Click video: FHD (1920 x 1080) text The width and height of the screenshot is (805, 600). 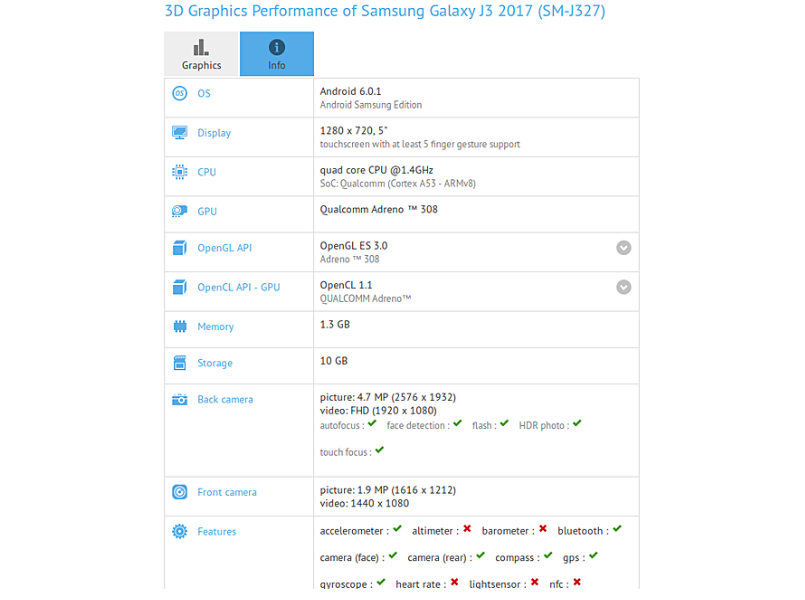(378, 411)
